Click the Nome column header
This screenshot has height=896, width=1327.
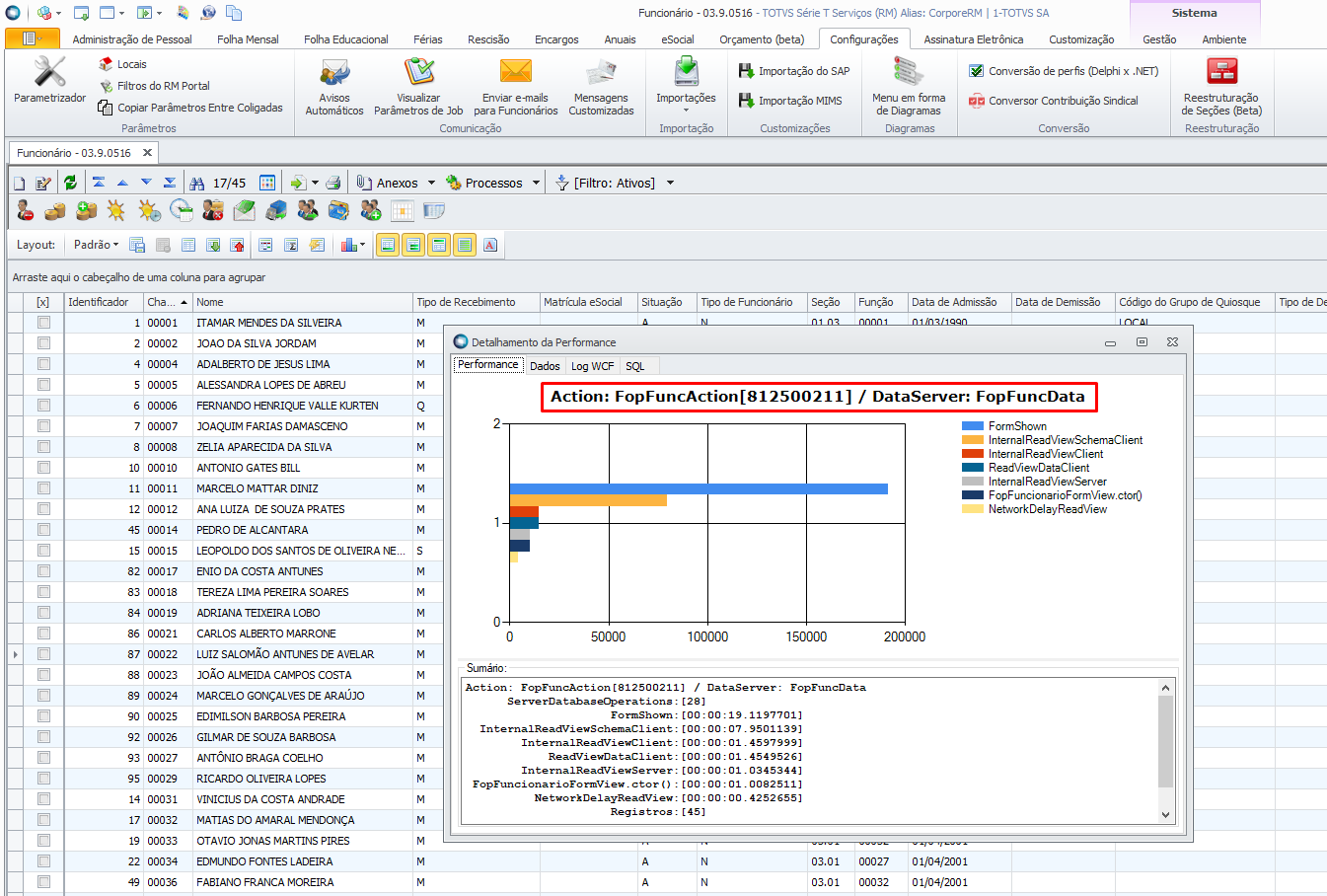tap(302, 302)
